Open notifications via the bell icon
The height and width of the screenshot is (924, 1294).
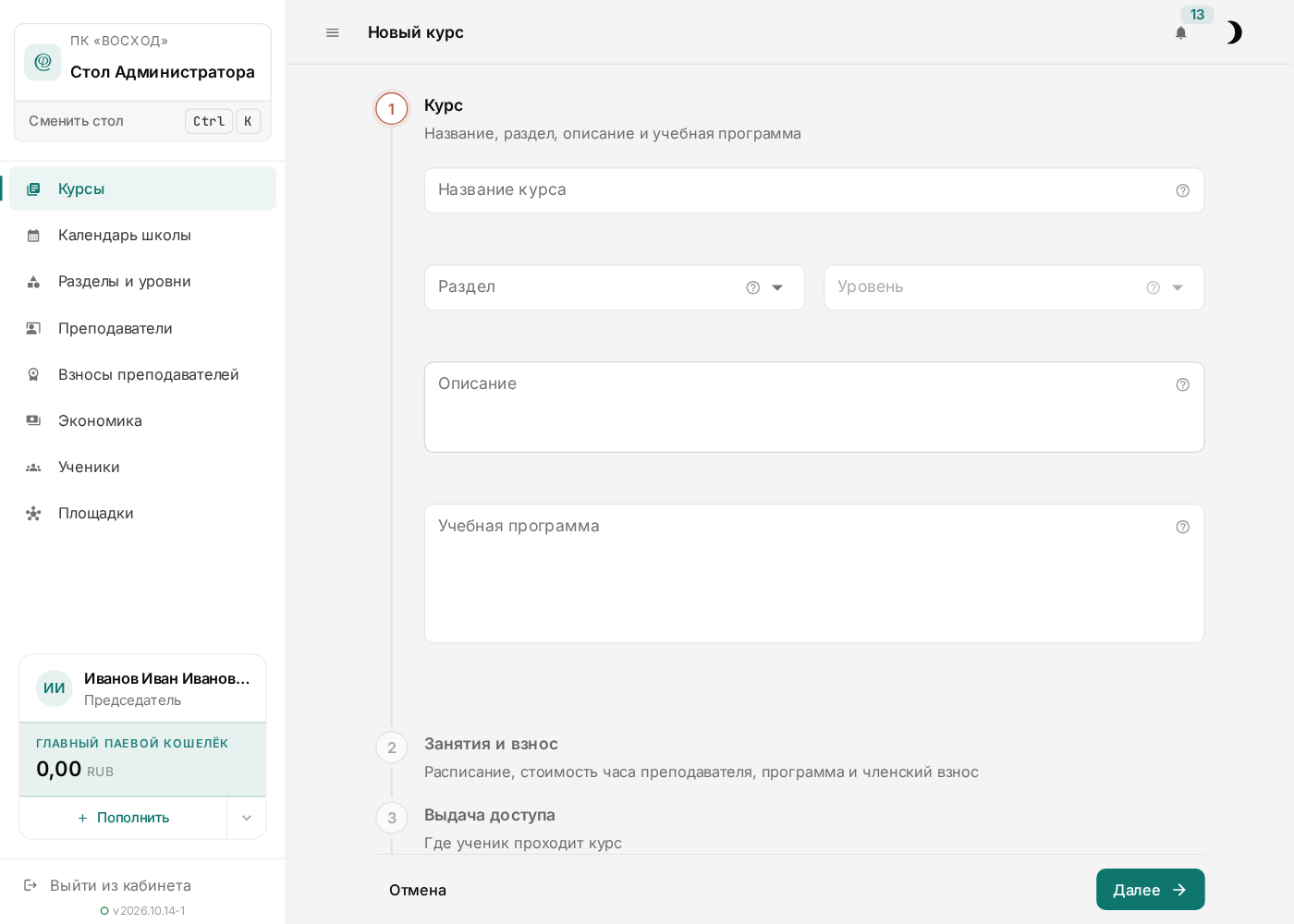click(x=1180, y=33)
